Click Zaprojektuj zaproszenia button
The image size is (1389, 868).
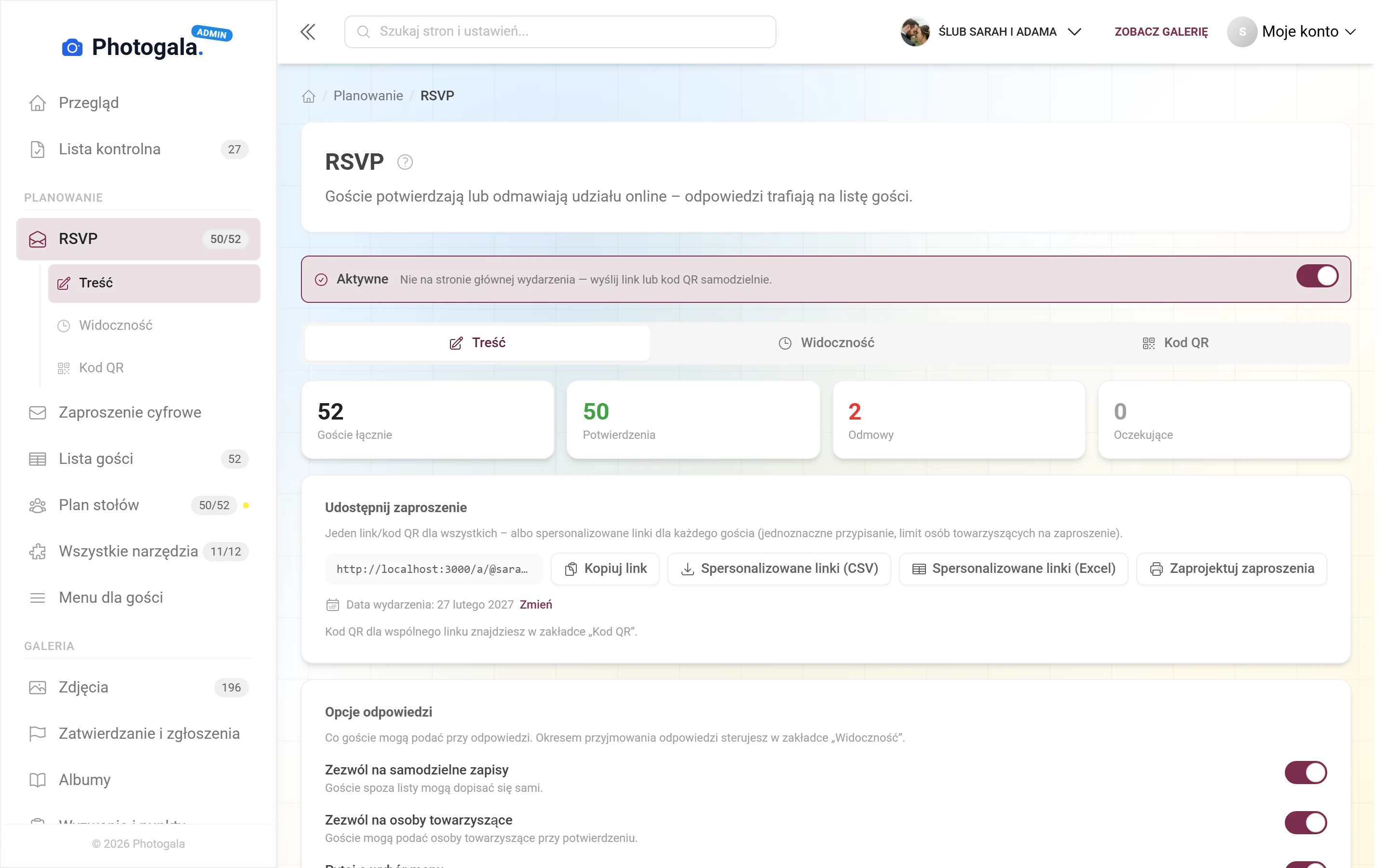click(x=1231, y=569)
